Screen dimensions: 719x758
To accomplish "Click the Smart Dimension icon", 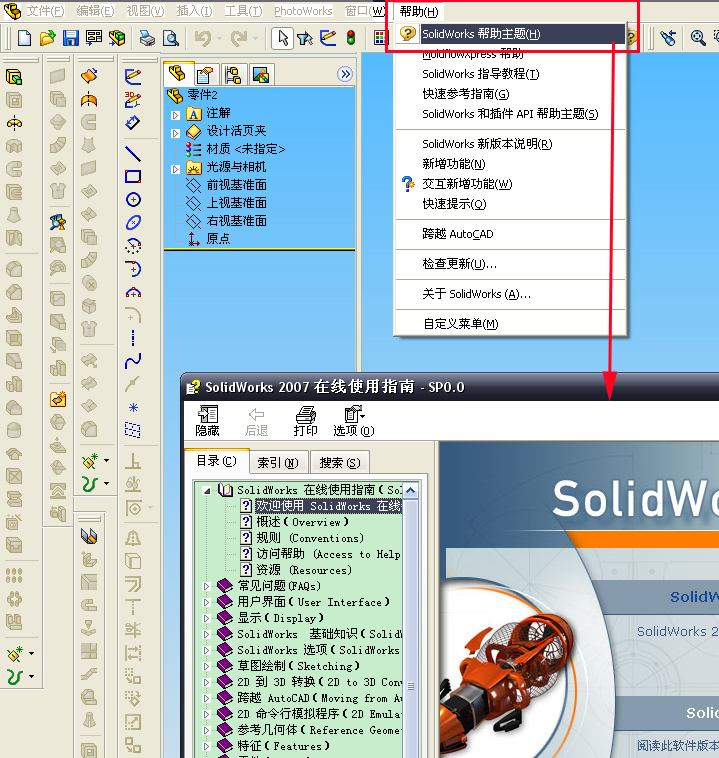I will point(133,123).
